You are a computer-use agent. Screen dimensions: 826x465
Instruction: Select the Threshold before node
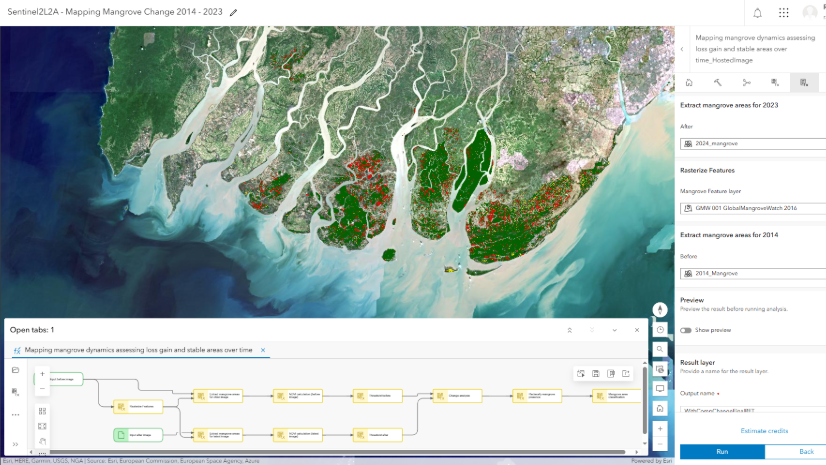pos(378,395)
